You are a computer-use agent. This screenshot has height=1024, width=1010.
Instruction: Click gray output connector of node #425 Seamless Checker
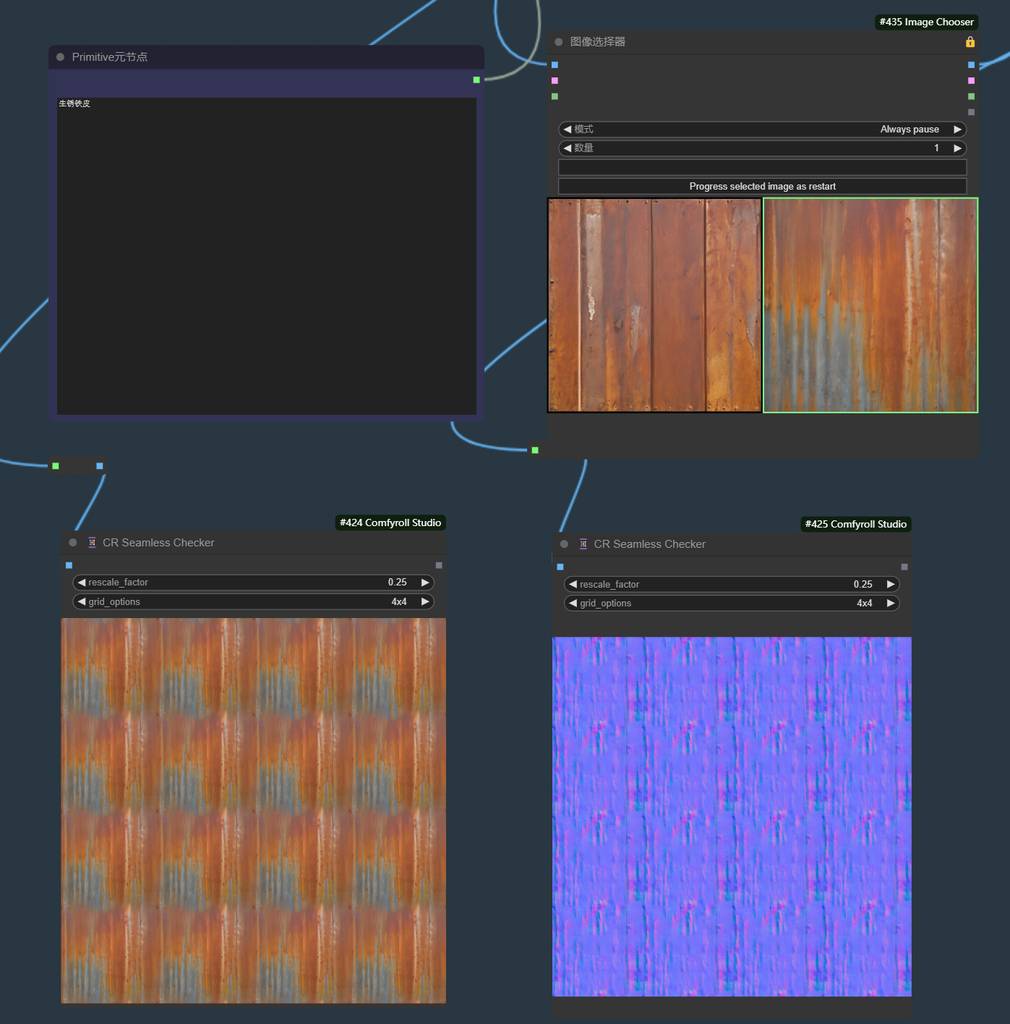click(904, 567)
